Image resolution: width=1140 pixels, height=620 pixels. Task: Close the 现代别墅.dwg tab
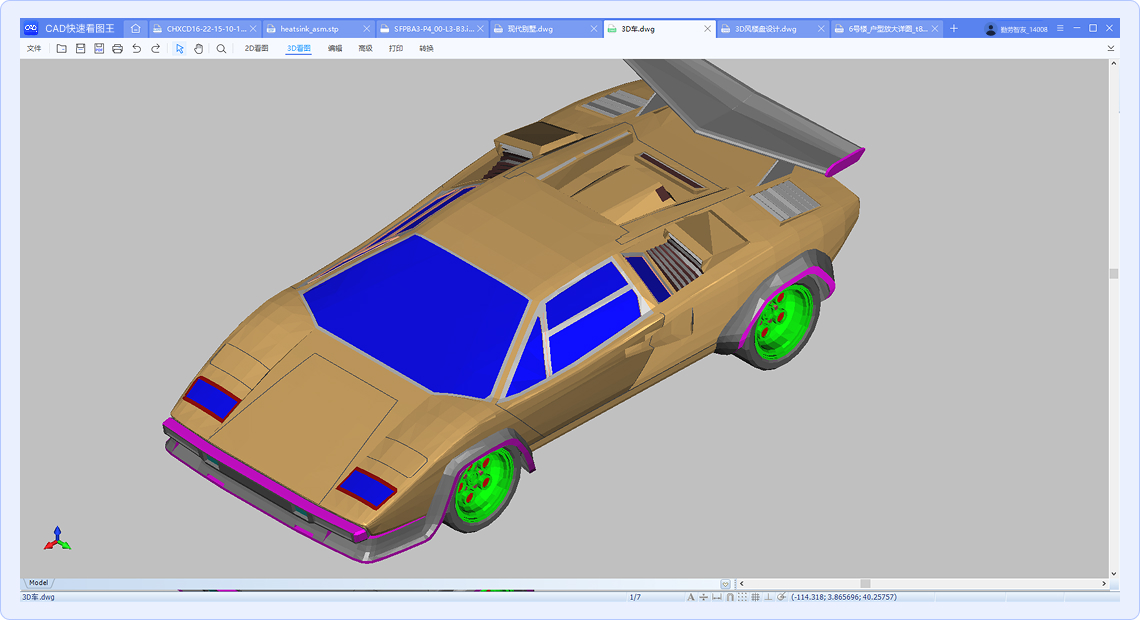coord(594,29)
